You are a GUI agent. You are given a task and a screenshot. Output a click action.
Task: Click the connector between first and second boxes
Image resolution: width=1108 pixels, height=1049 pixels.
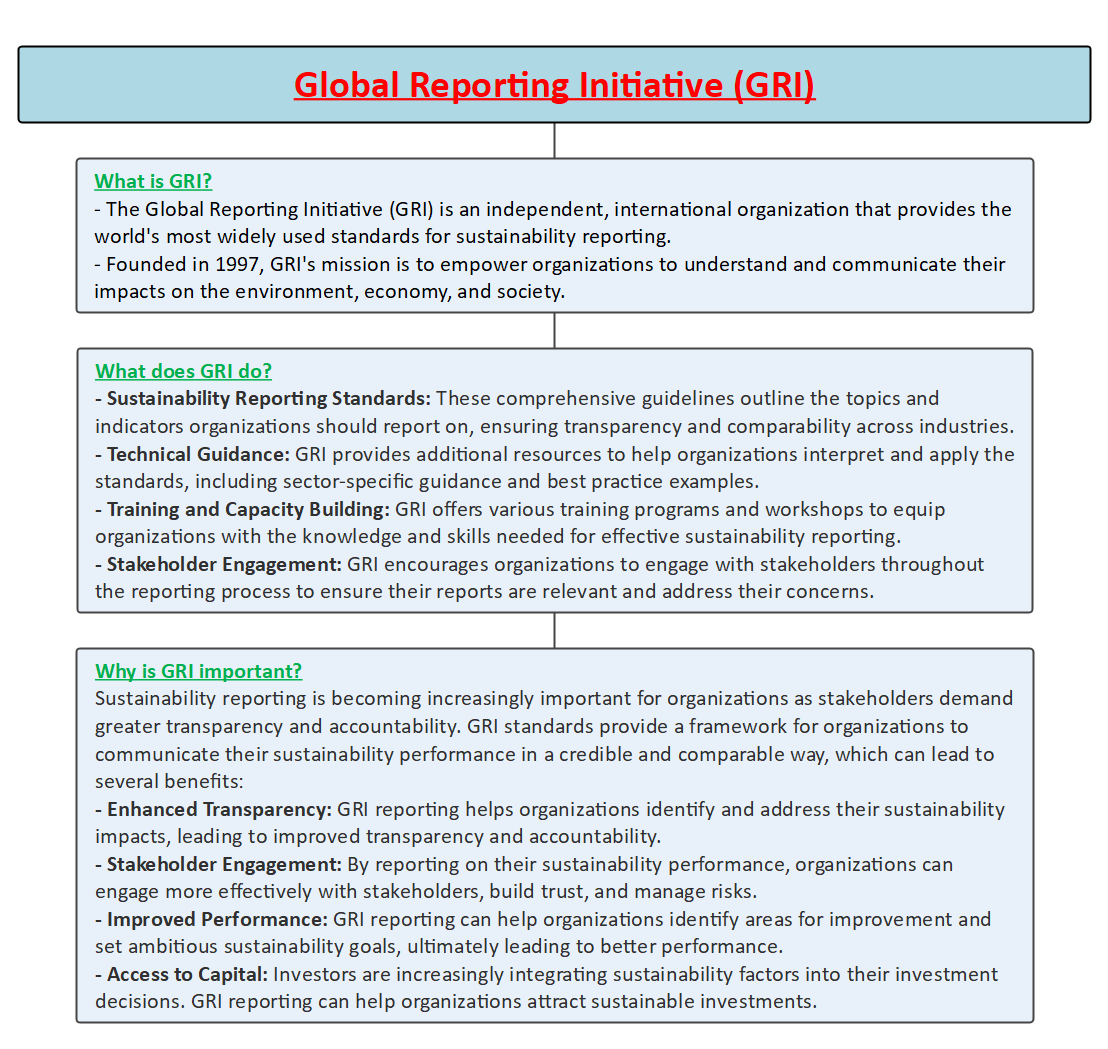point(554,328)
